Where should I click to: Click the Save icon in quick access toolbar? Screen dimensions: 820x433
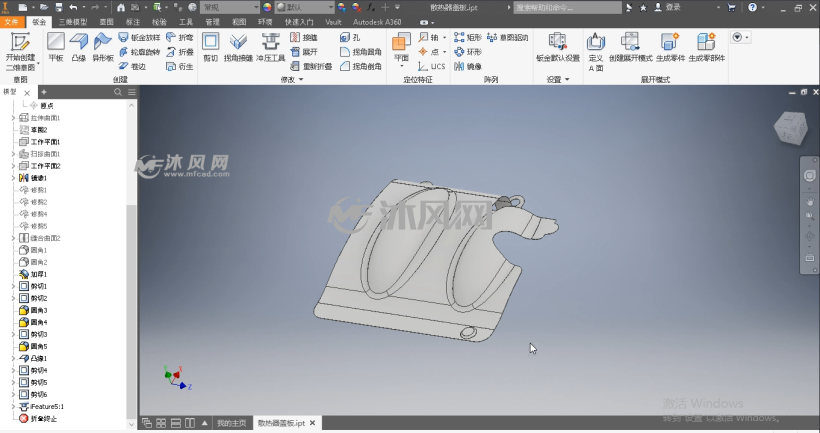click(x=59, y=7)
